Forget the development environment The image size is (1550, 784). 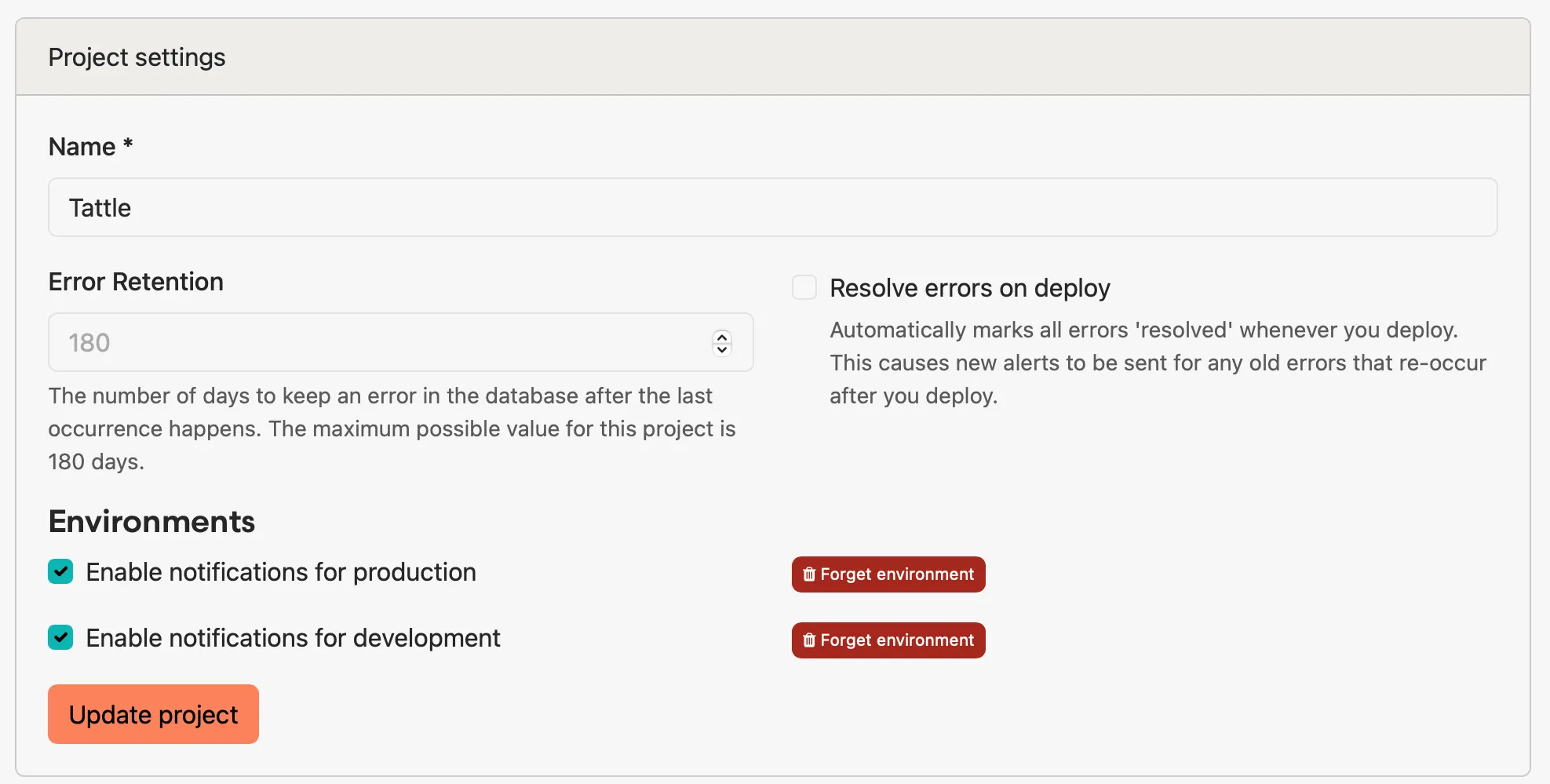pos(888,640)
